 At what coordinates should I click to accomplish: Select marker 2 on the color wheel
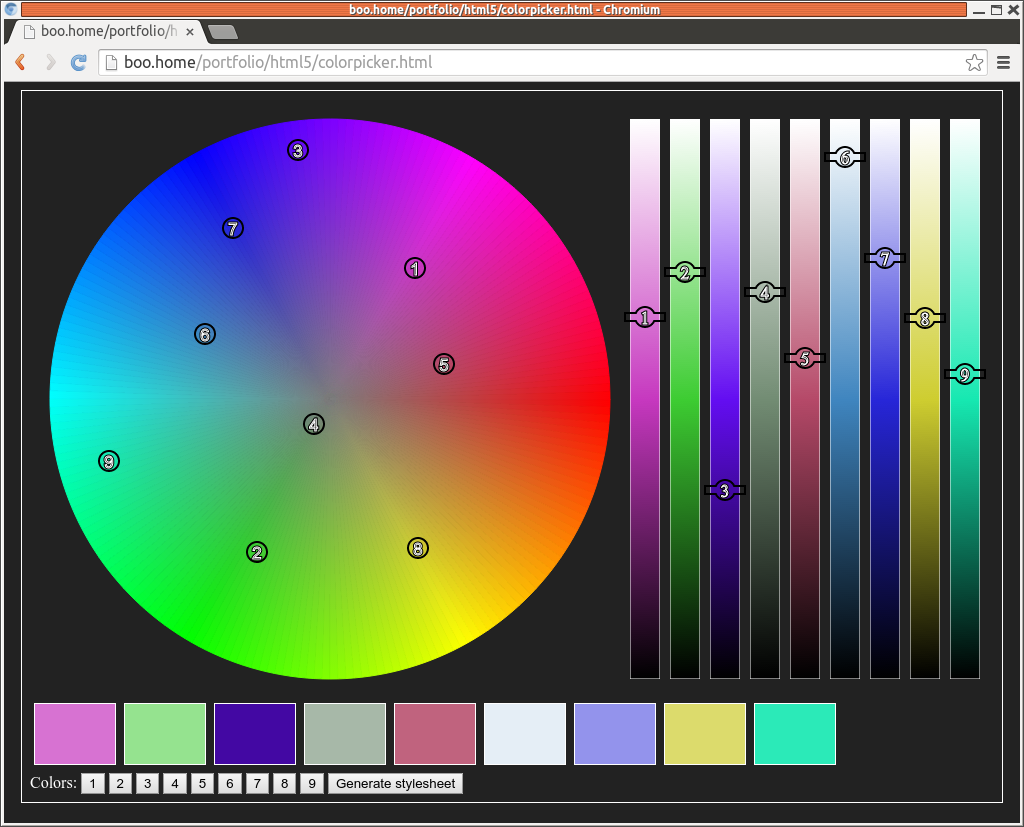click(x=257, y=552)
